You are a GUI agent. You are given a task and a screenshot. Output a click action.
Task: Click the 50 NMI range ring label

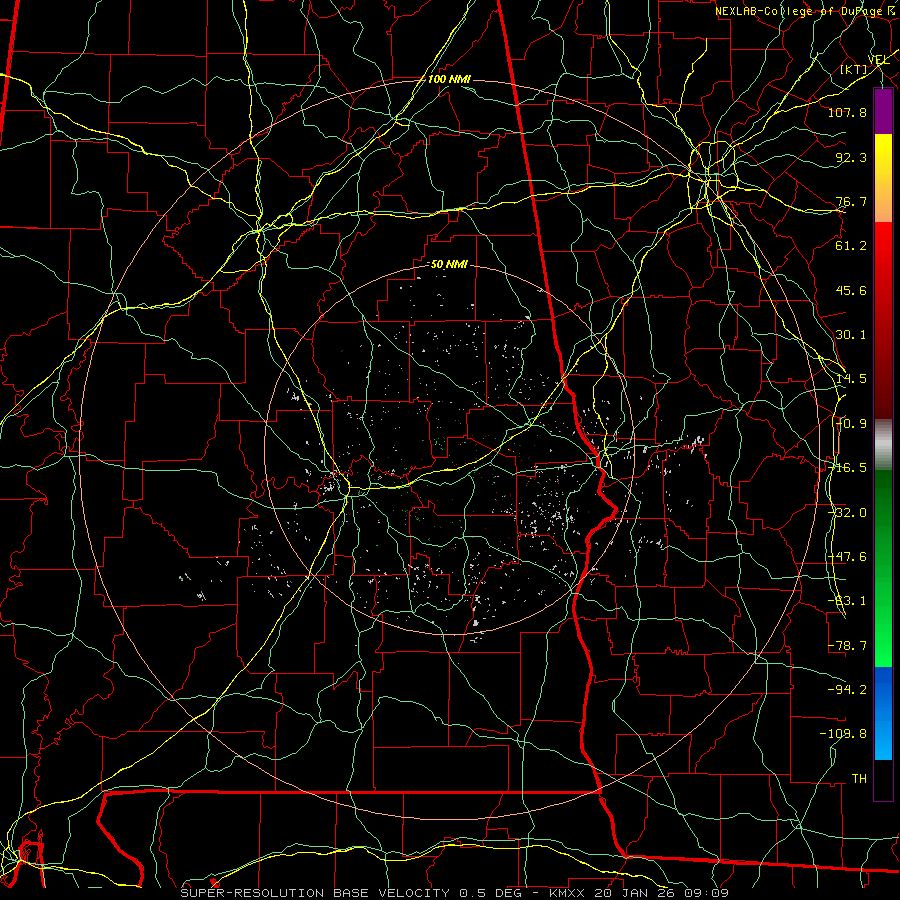coord(449,265)
